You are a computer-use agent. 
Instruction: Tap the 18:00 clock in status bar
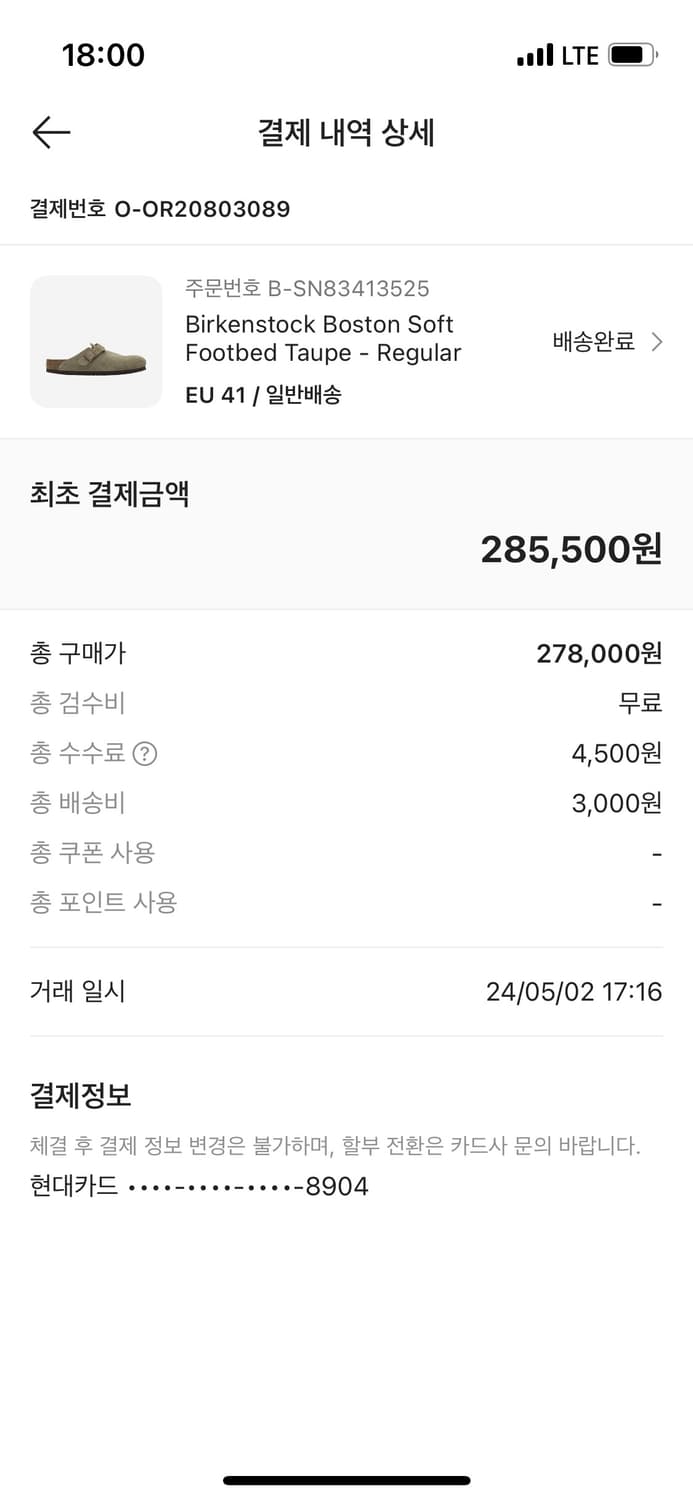point(103,55)
